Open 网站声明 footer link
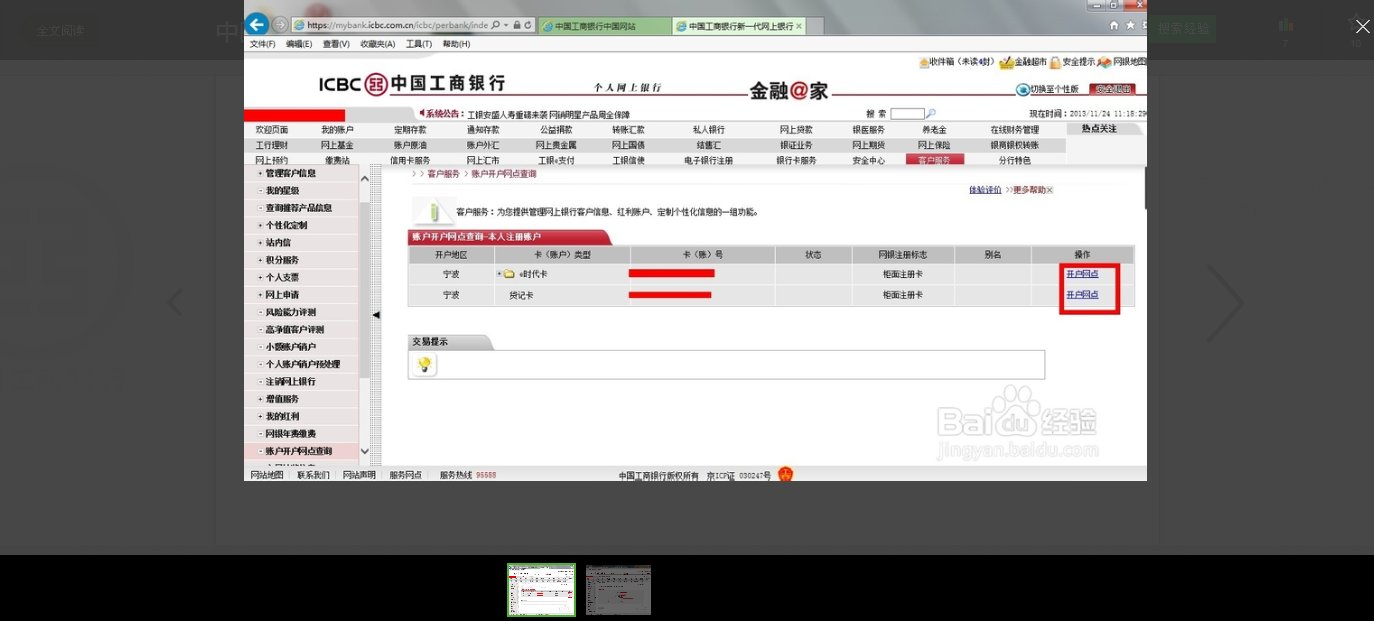 click(359, 475)
